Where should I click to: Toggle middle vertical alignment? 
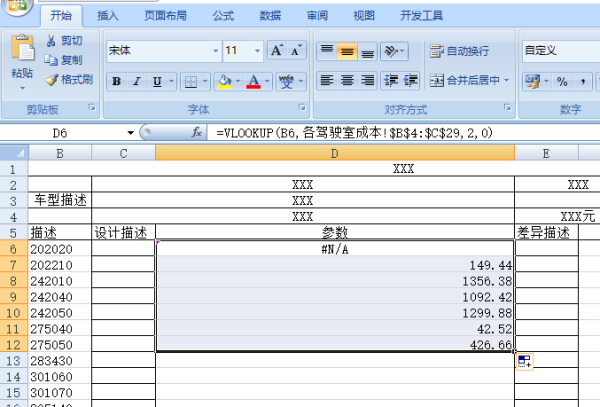pyautogui.click(x=347, y=51)
